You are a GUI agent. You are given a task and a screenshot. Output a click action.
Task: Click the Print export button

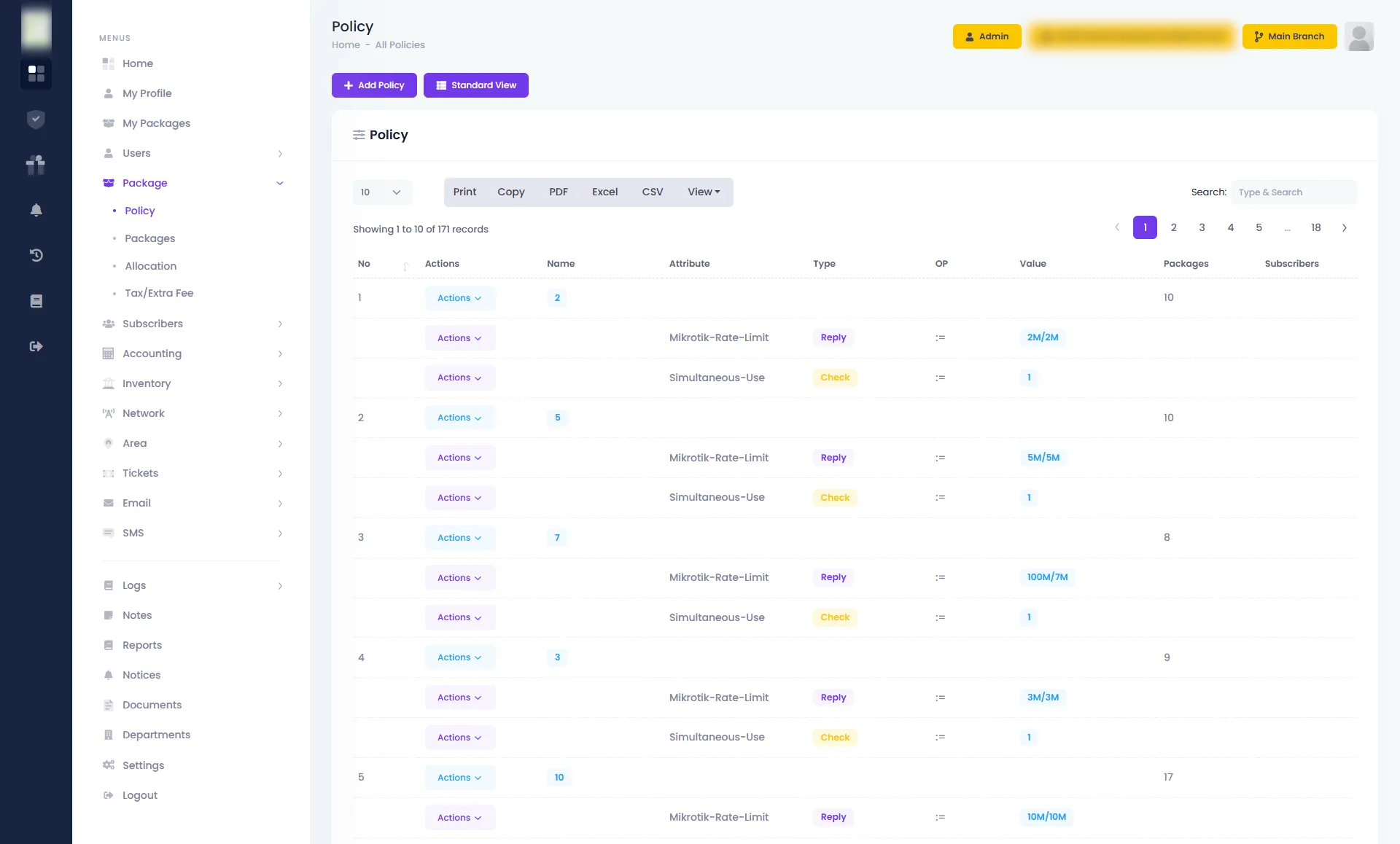464,192
